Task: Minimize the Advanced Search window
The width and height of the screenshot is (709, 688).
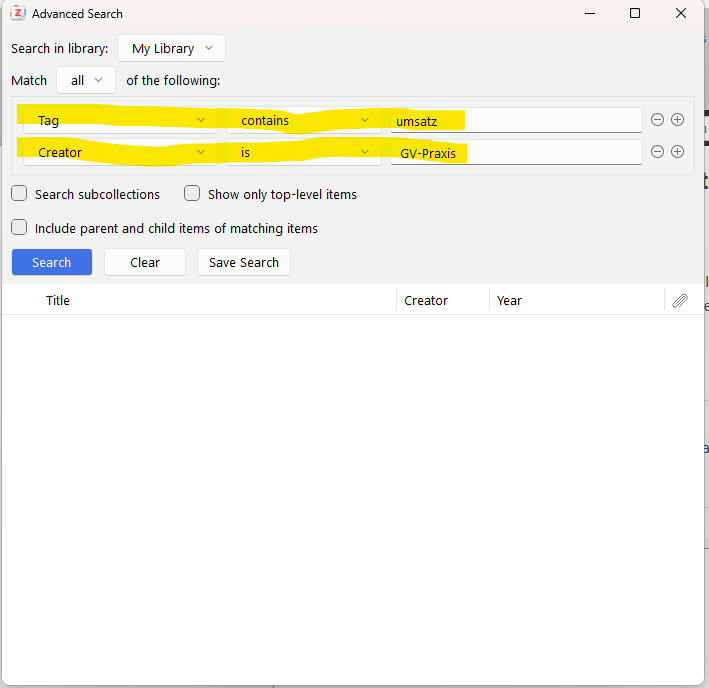Action: coord(590,13)
